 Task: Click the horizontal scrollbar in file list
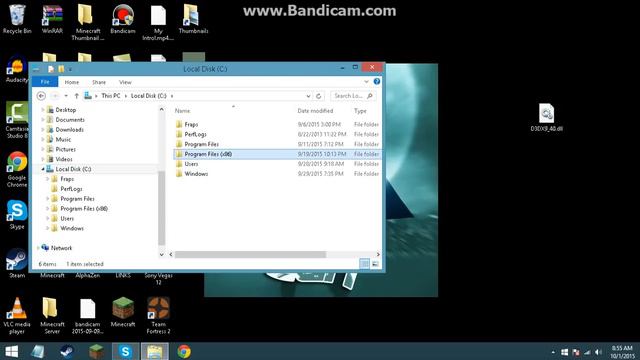pos(250,254)
